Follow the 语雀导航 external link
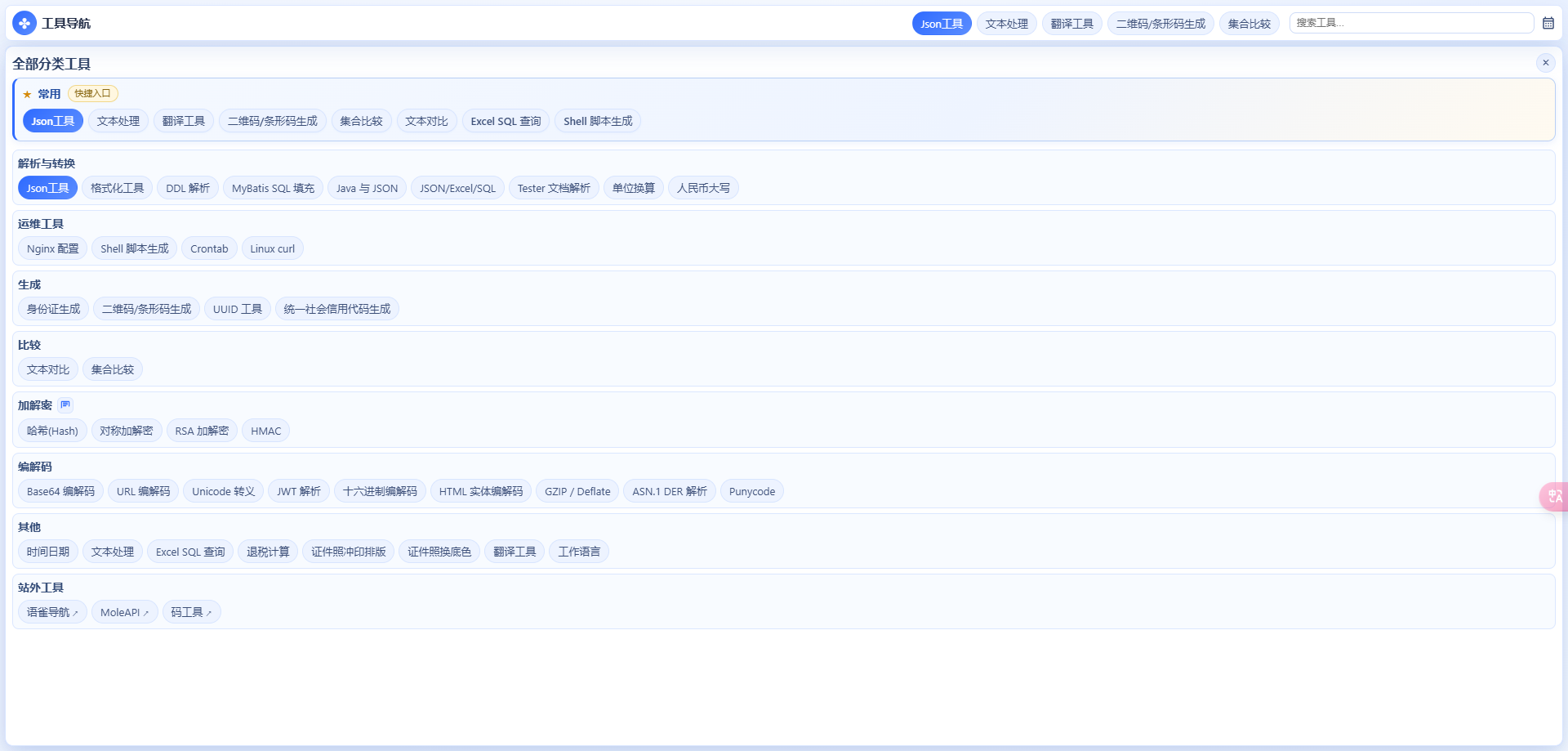1568x751 pixels. pyautogui.click(x=52, y=612)
